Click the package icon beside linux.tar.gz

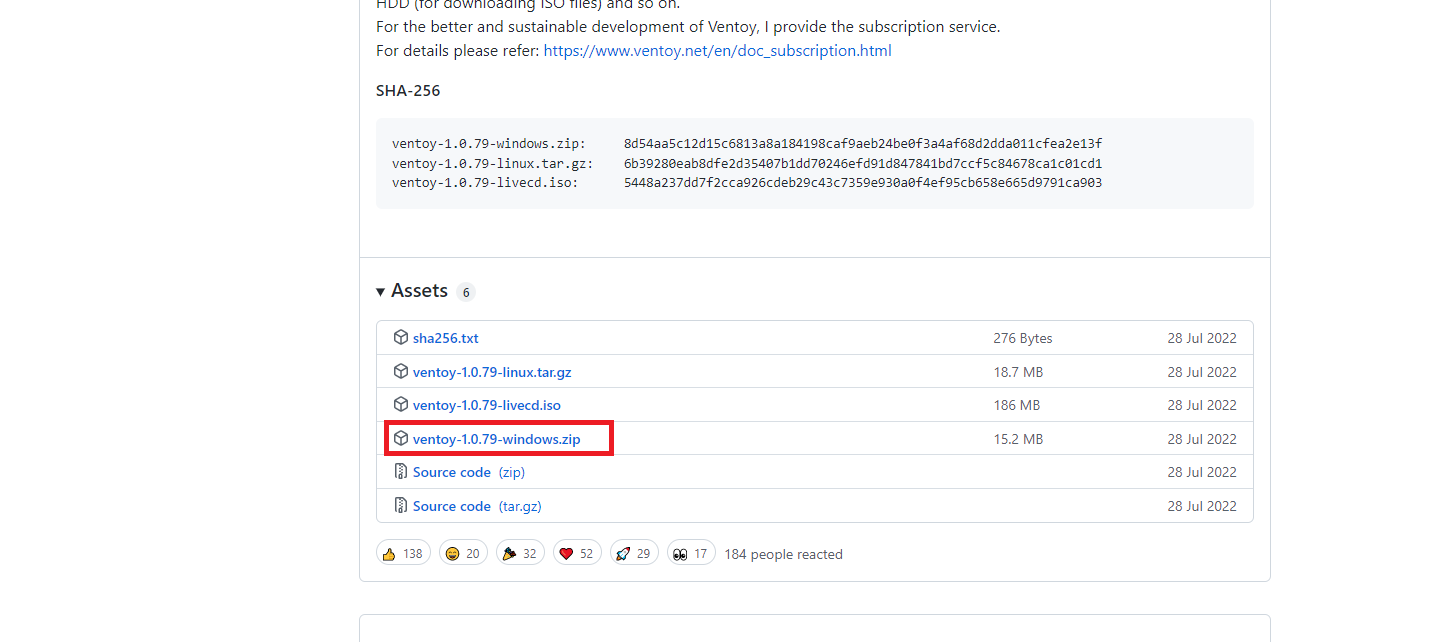coord(401,372)
